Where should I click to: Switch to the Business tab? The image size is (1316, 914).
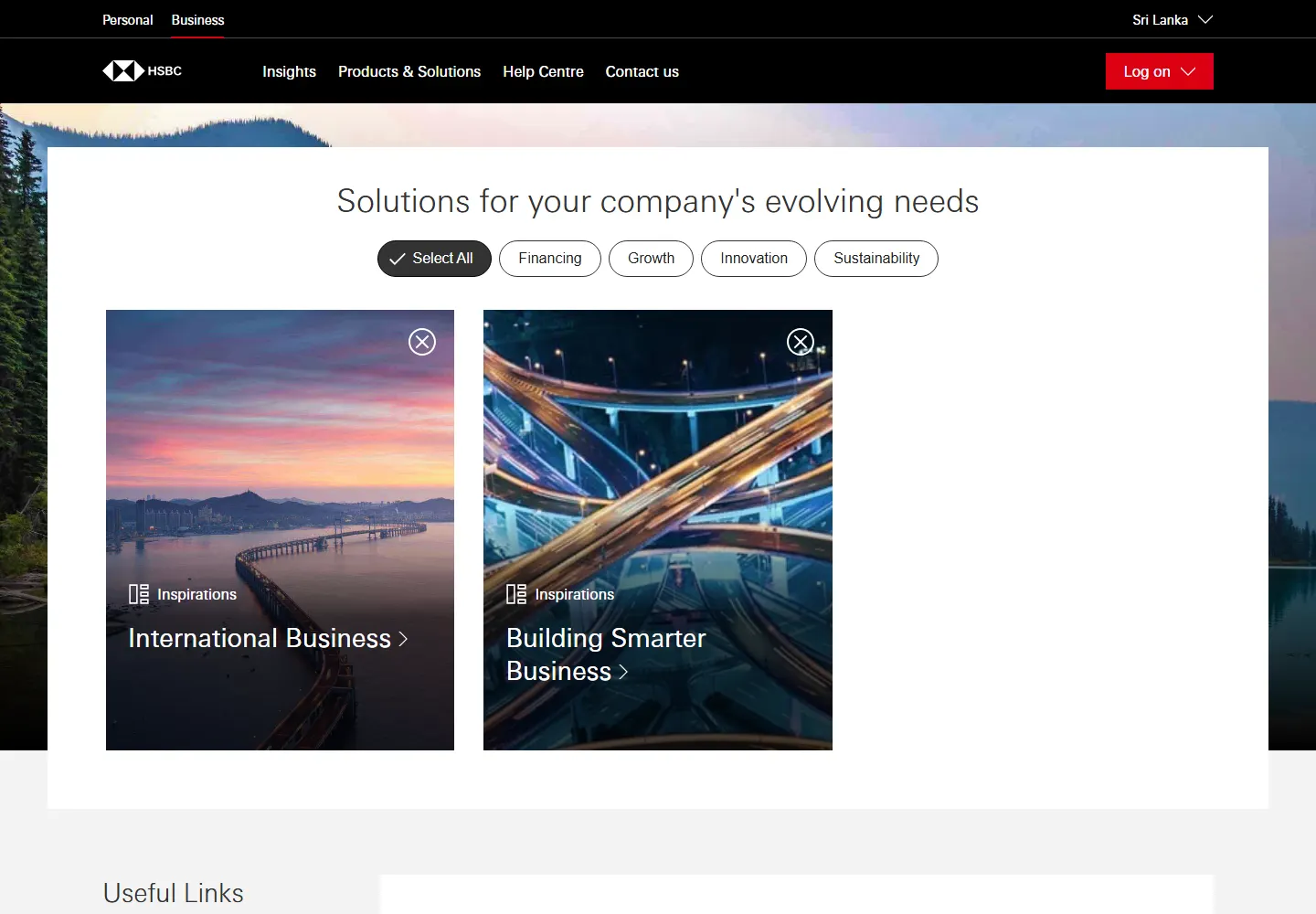click(197, 19)
